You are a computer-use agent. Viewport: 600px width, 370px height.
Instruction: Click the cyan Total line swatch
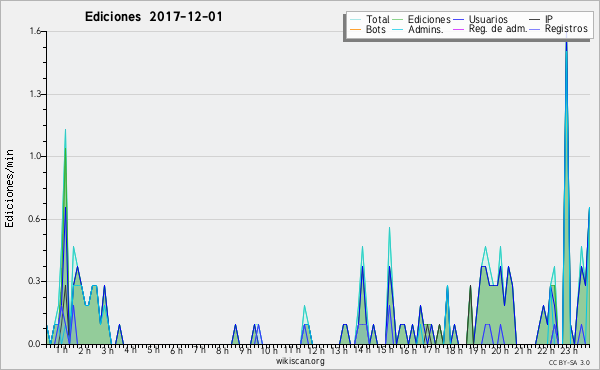355,20
